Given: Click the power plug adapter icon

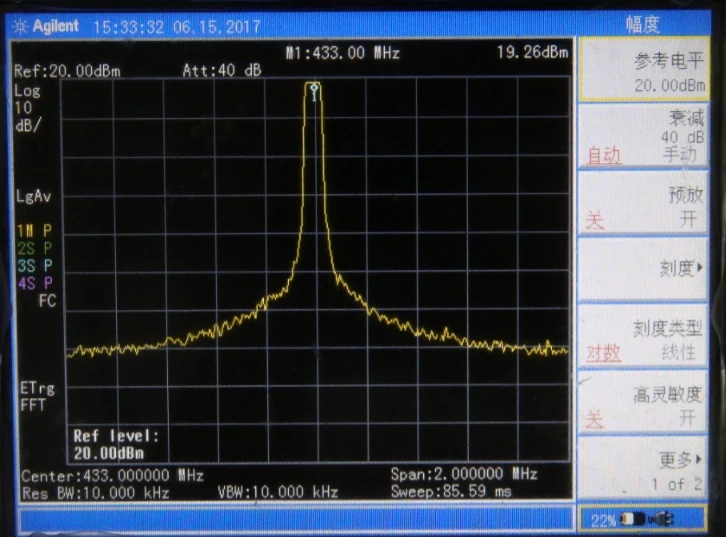Looking at the screenshot, I should [661, 519].
